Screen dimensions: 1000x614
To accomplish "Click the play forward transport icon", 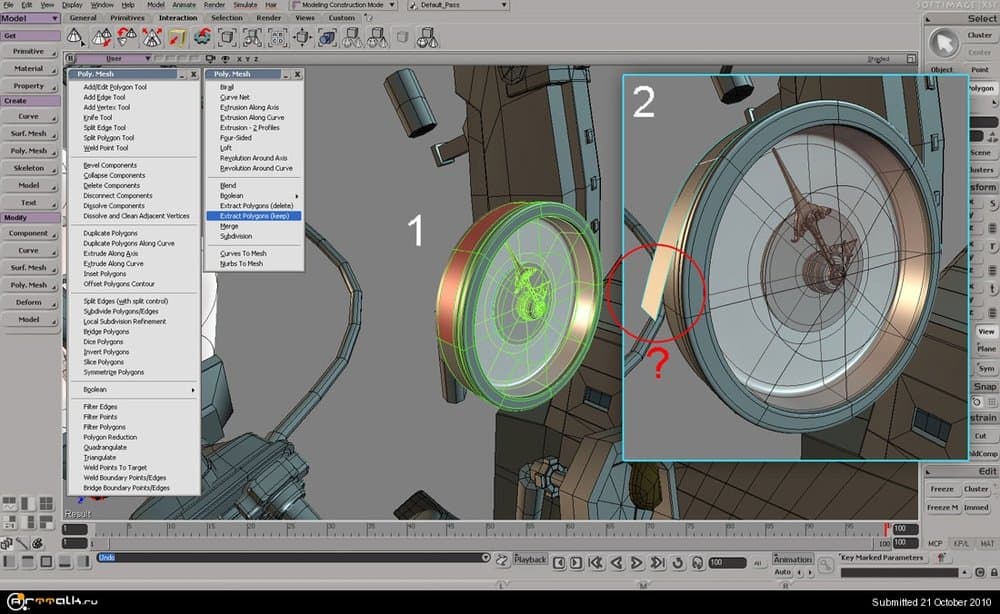I will coord(636,561).
